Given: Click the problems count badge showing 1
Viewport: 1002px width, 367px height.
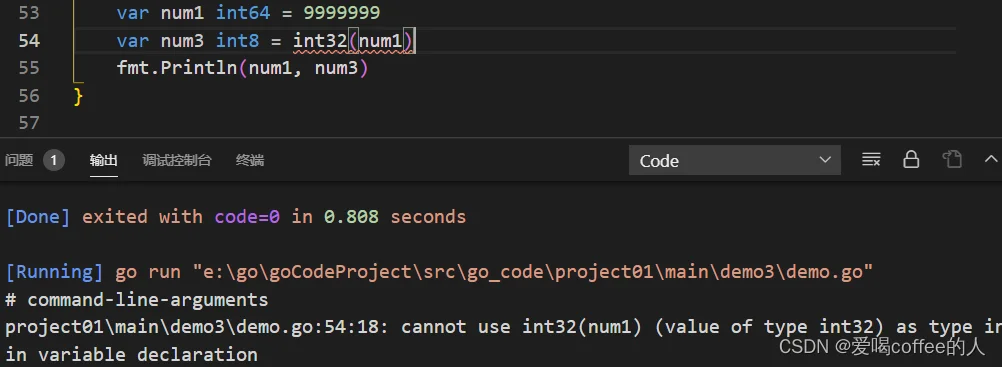Looking at the screenshot, I should 54,160.
